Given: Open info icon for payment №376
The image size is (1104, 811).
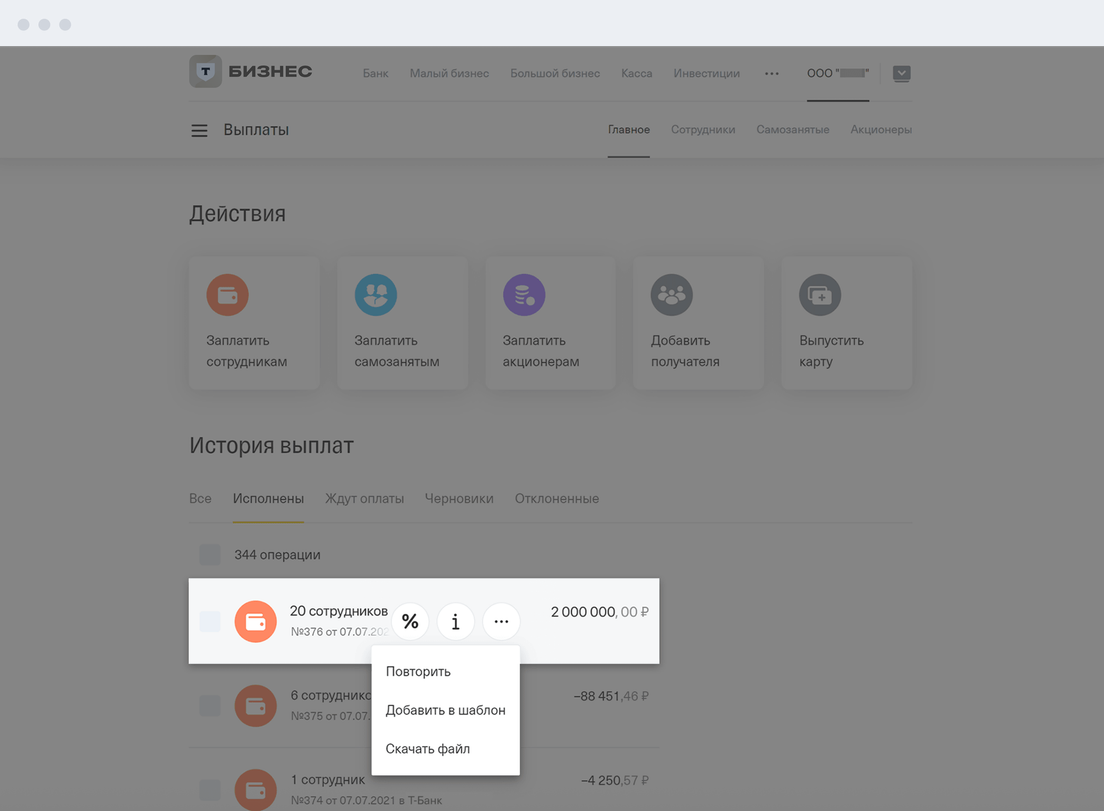Looking at the screenshot, I should point(455,622).
